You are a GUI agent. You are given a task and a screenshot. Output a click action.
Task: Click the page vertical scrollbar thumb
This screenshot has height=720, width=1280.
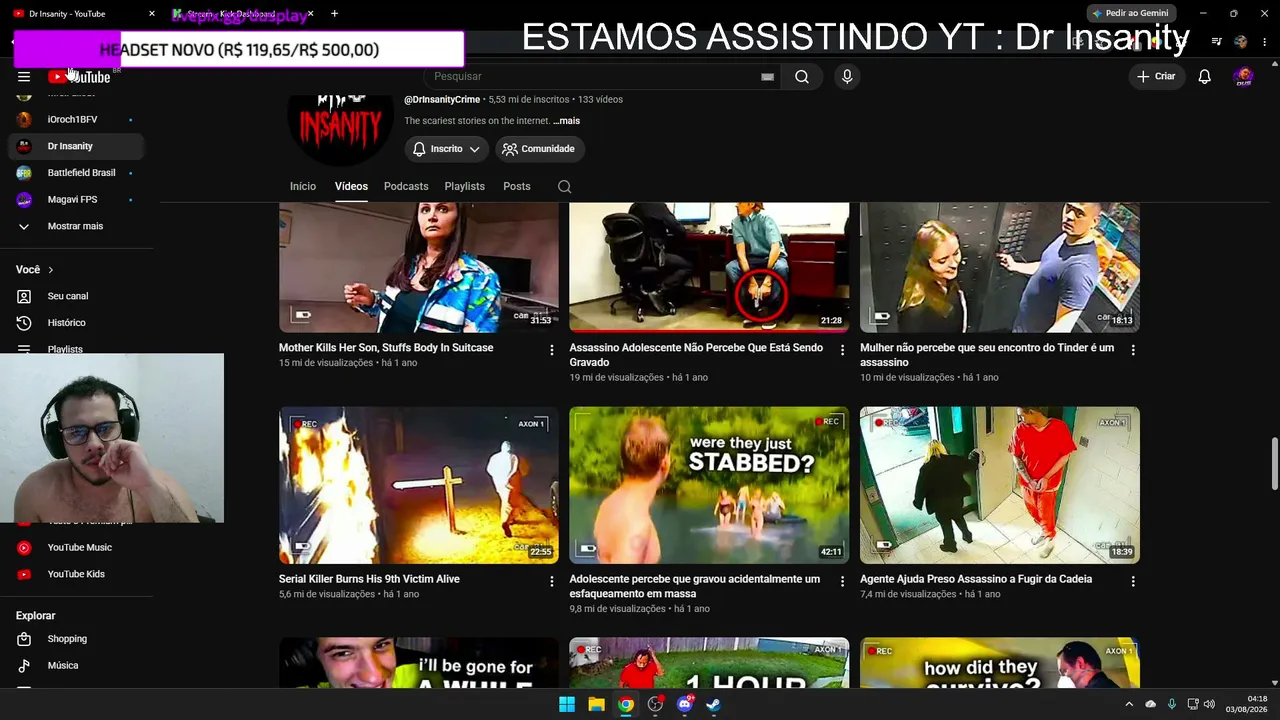click(x=1274, y=464)
